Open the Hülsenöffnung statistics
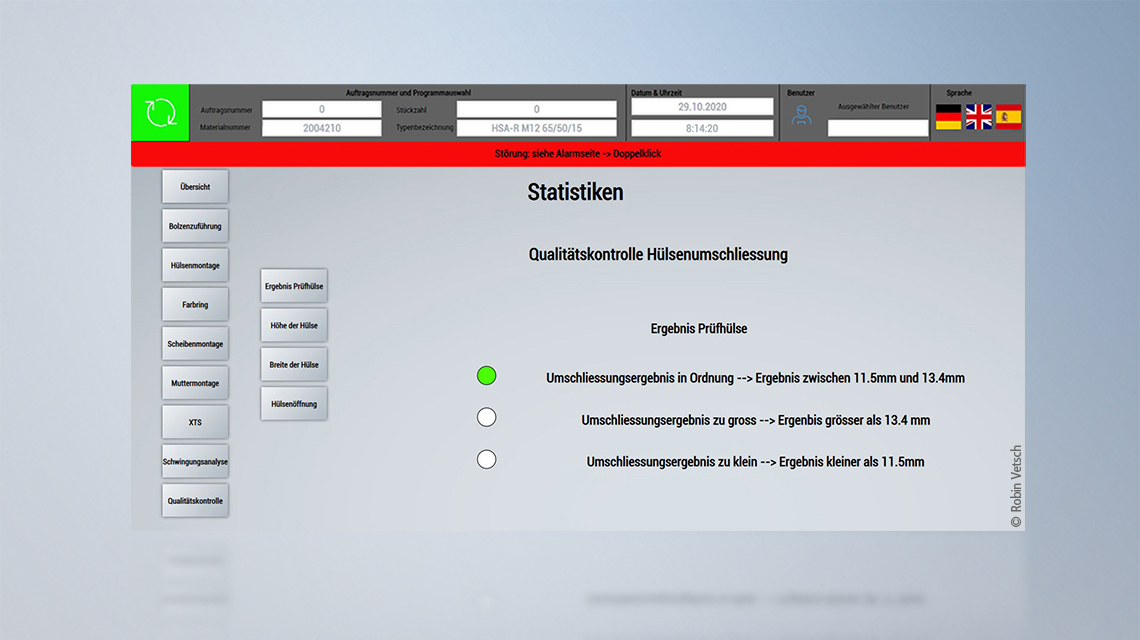 click(x=293, y=403)
